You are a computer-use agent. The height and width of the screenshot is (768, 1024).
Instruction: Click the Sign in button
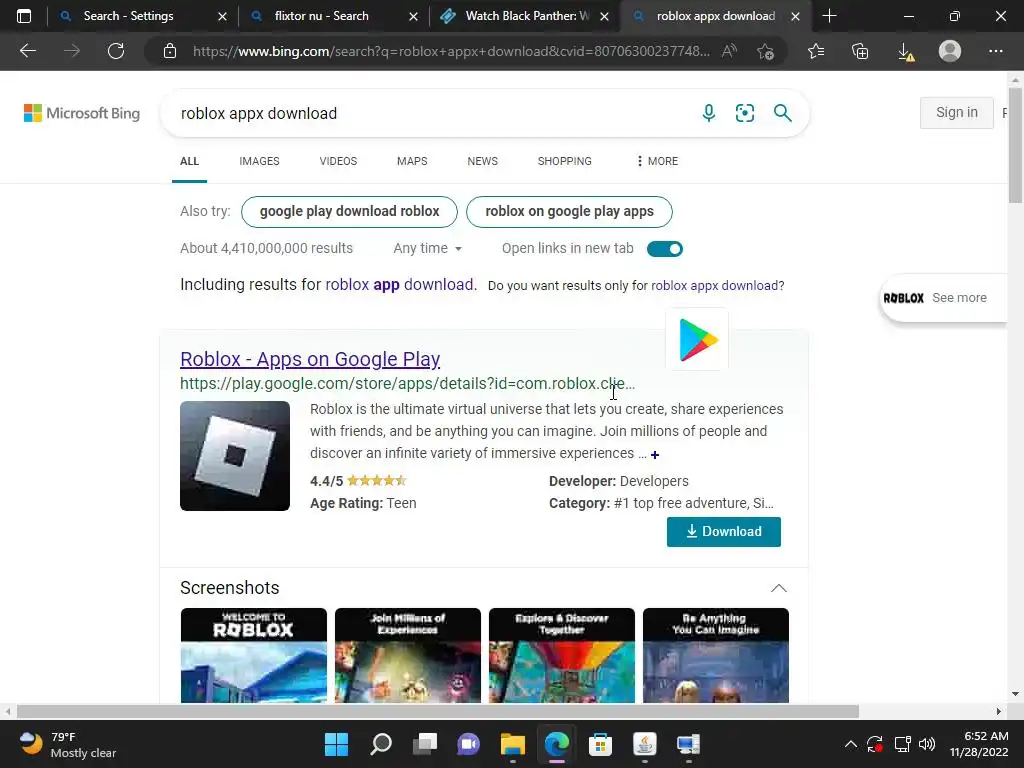pos(957,112)
